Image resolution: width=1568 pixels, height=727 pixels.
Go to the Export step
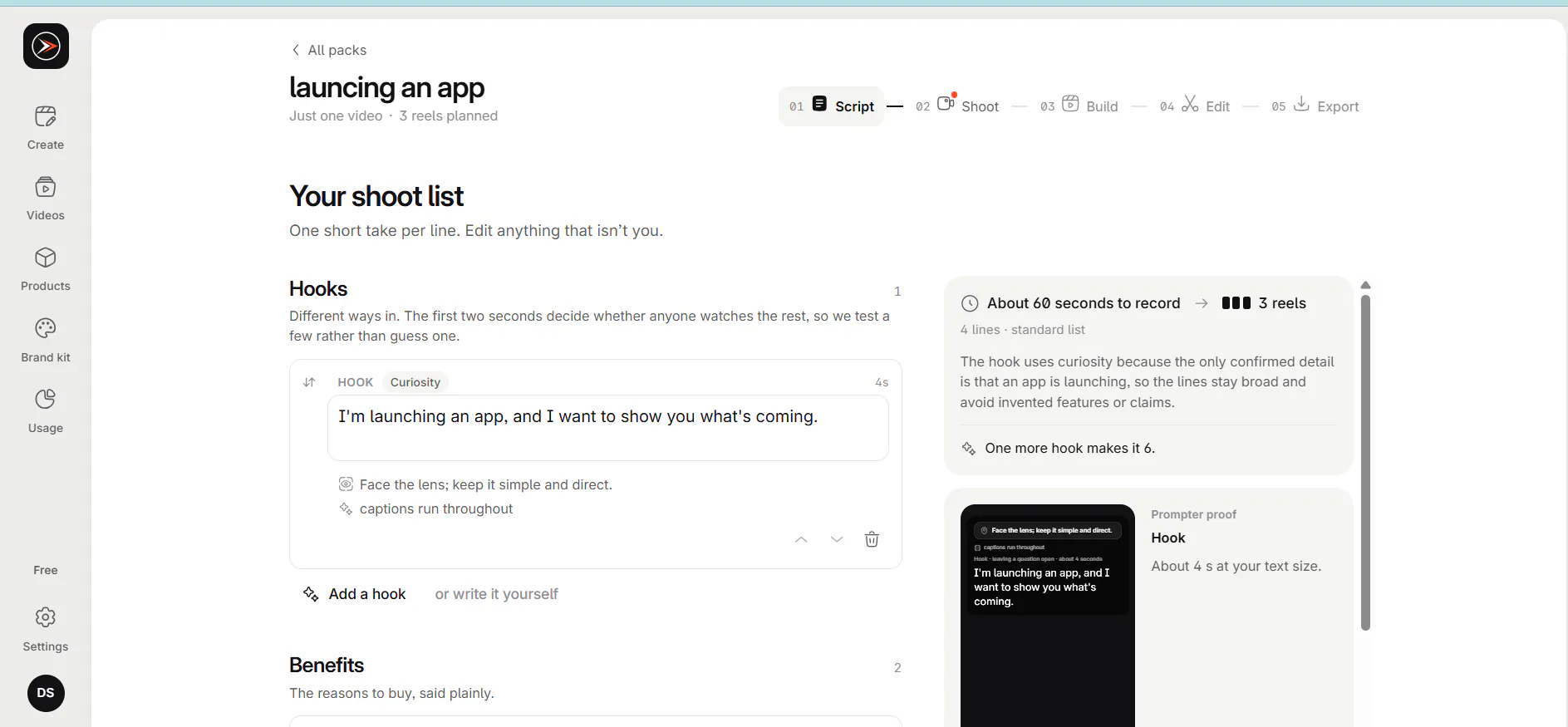click(x=1315, y=106)
